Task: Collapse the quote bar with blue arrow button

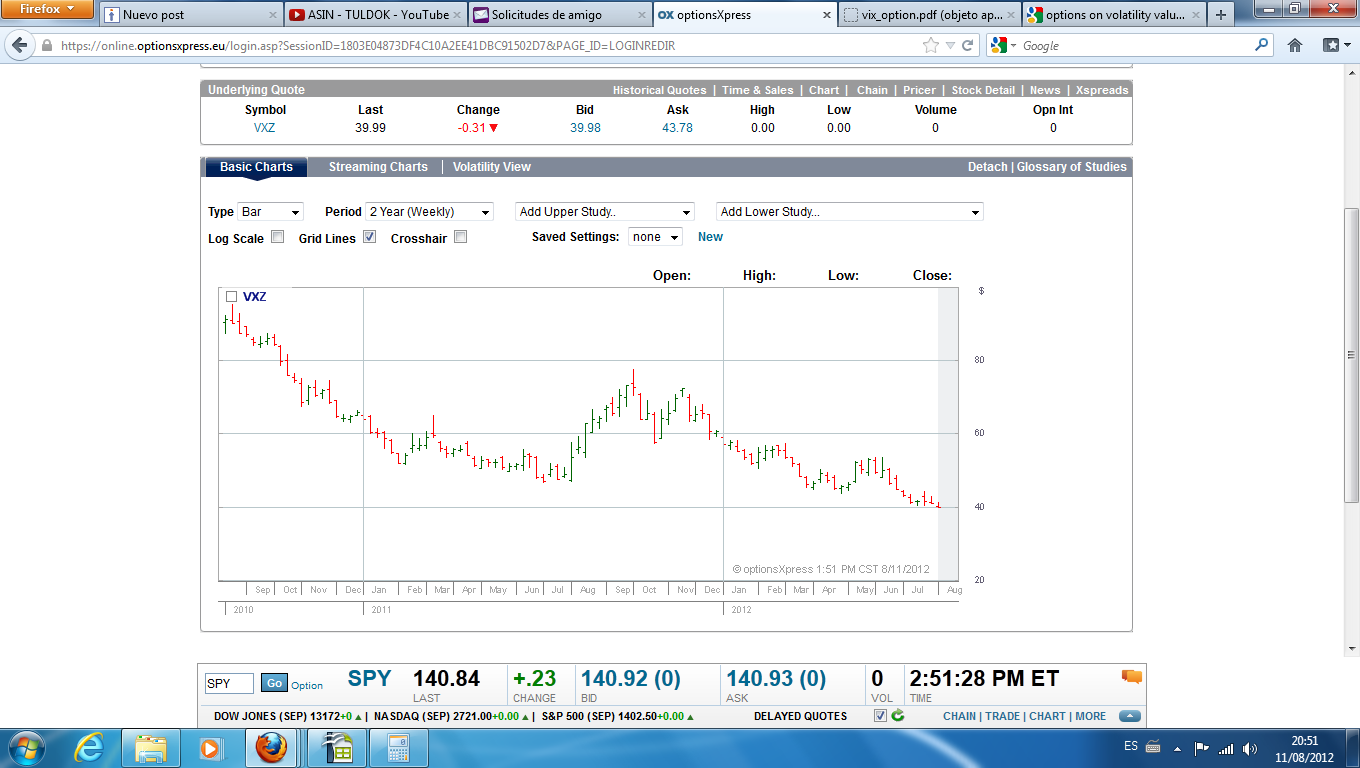Action: 1130,716
